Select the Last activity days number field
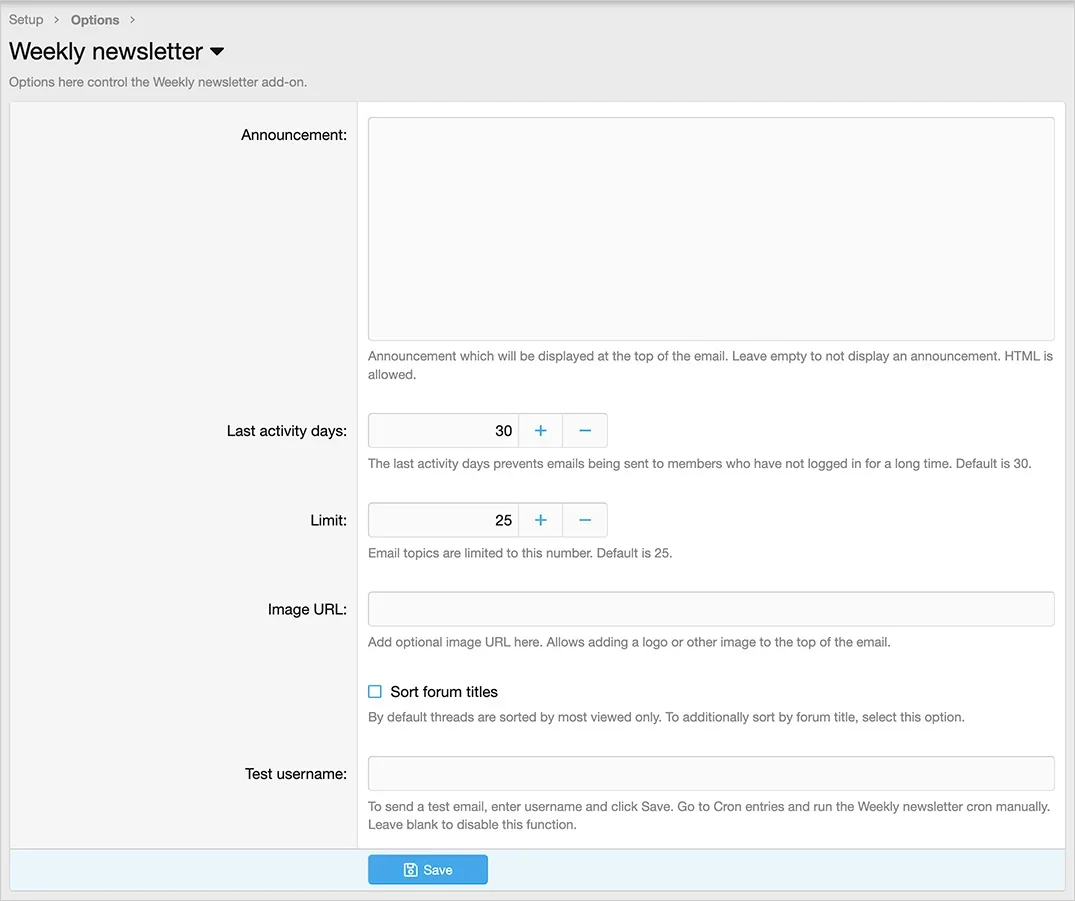 443,431
